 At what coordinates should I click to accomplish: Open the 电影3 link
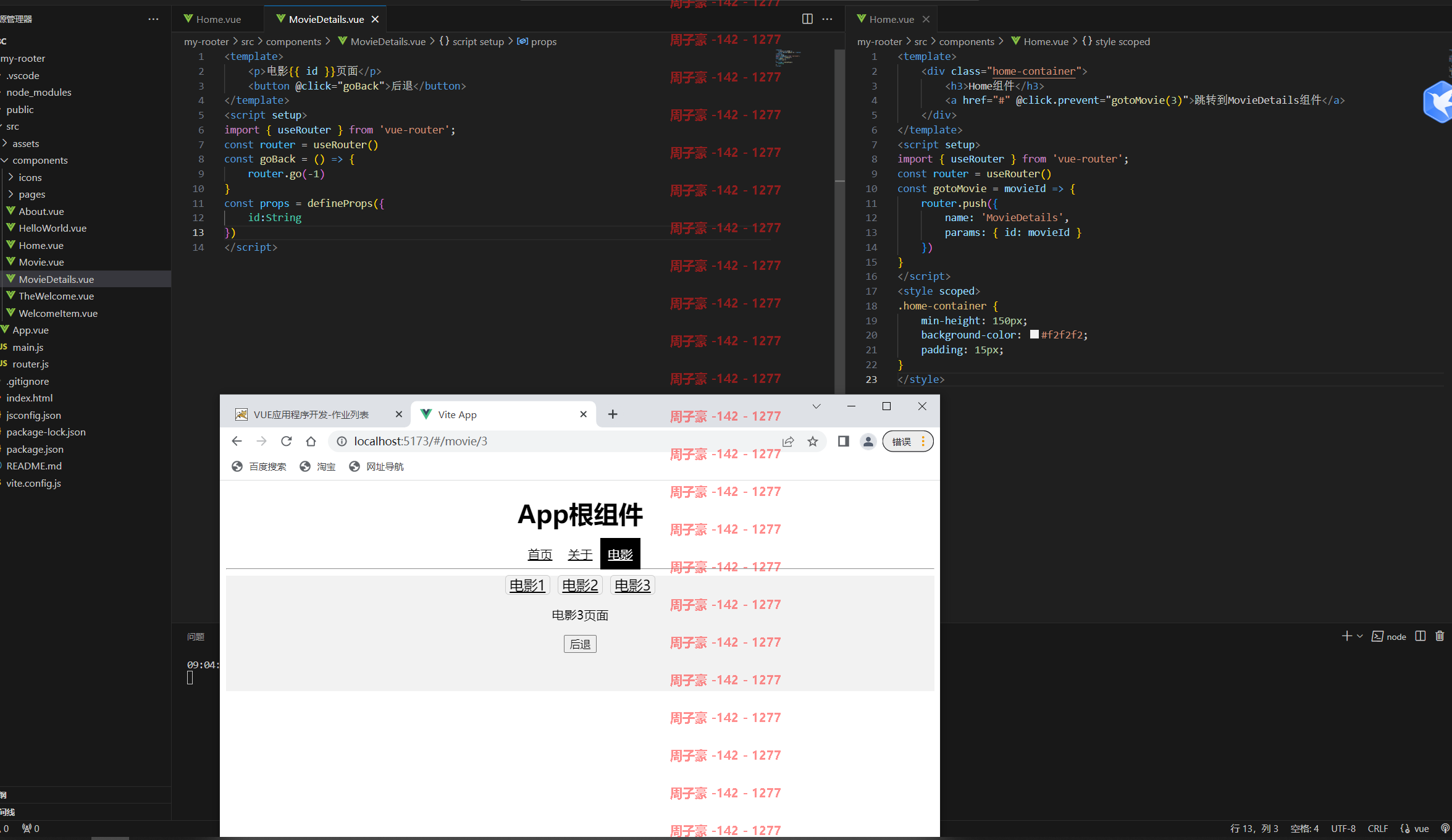(632, 585)
